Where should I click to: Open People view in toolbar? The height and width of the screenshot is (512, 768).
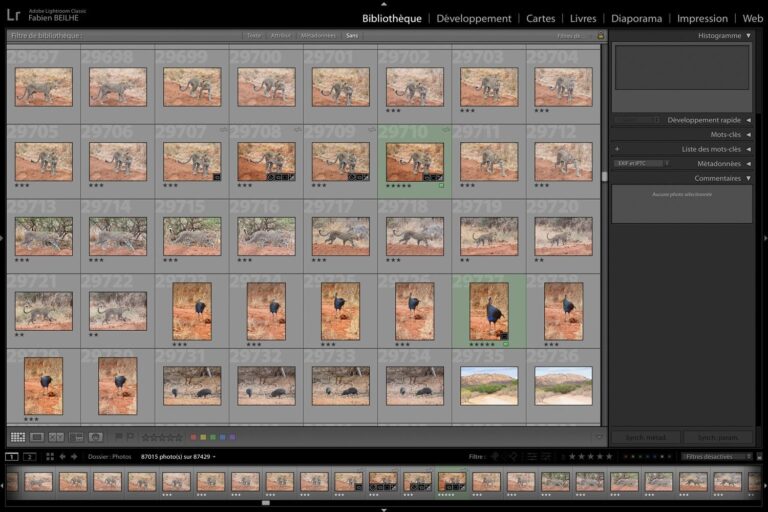pos(96,437)
